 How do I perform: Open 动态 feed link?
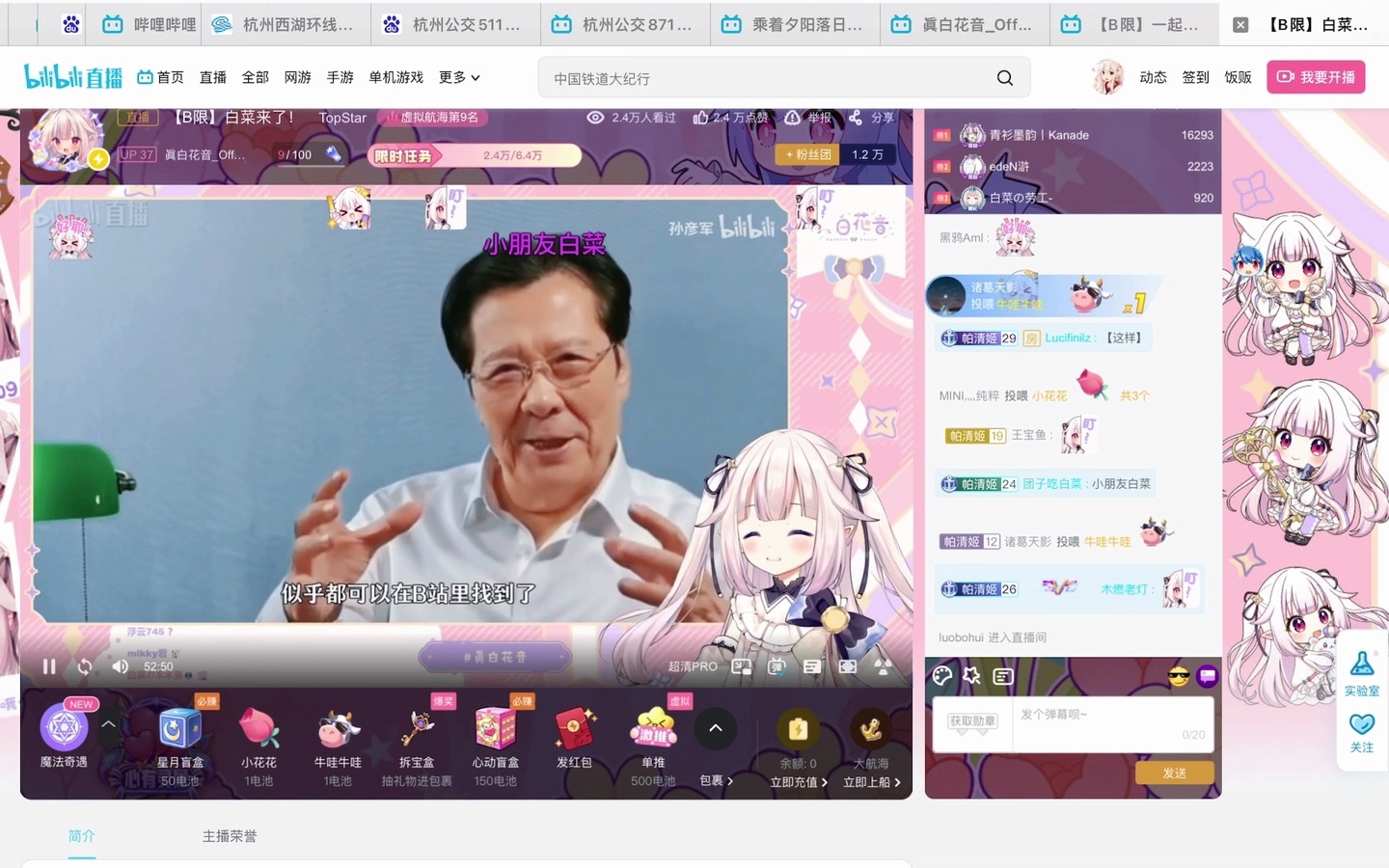(1153, 77)
